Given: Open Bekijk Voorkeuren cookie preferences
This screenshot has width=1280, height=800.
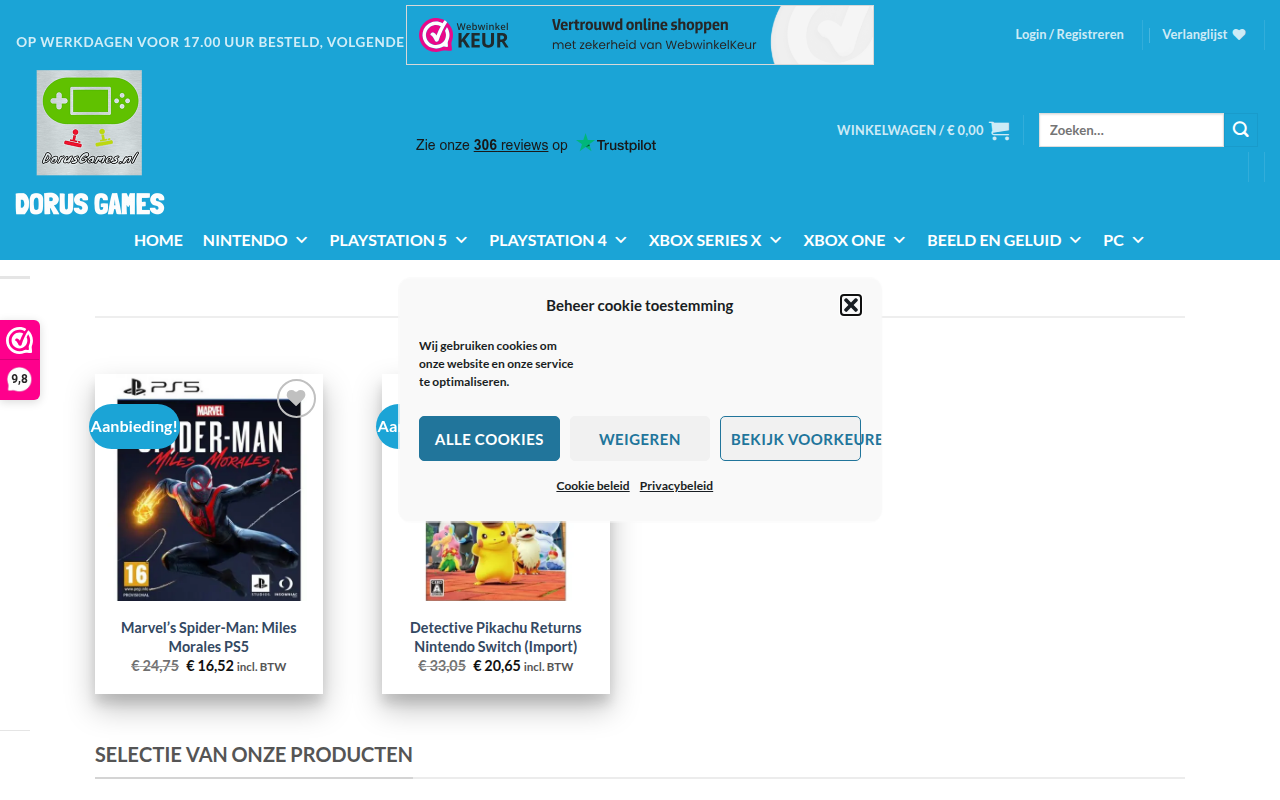Looking at the screenshot, I should coord(790,439).
